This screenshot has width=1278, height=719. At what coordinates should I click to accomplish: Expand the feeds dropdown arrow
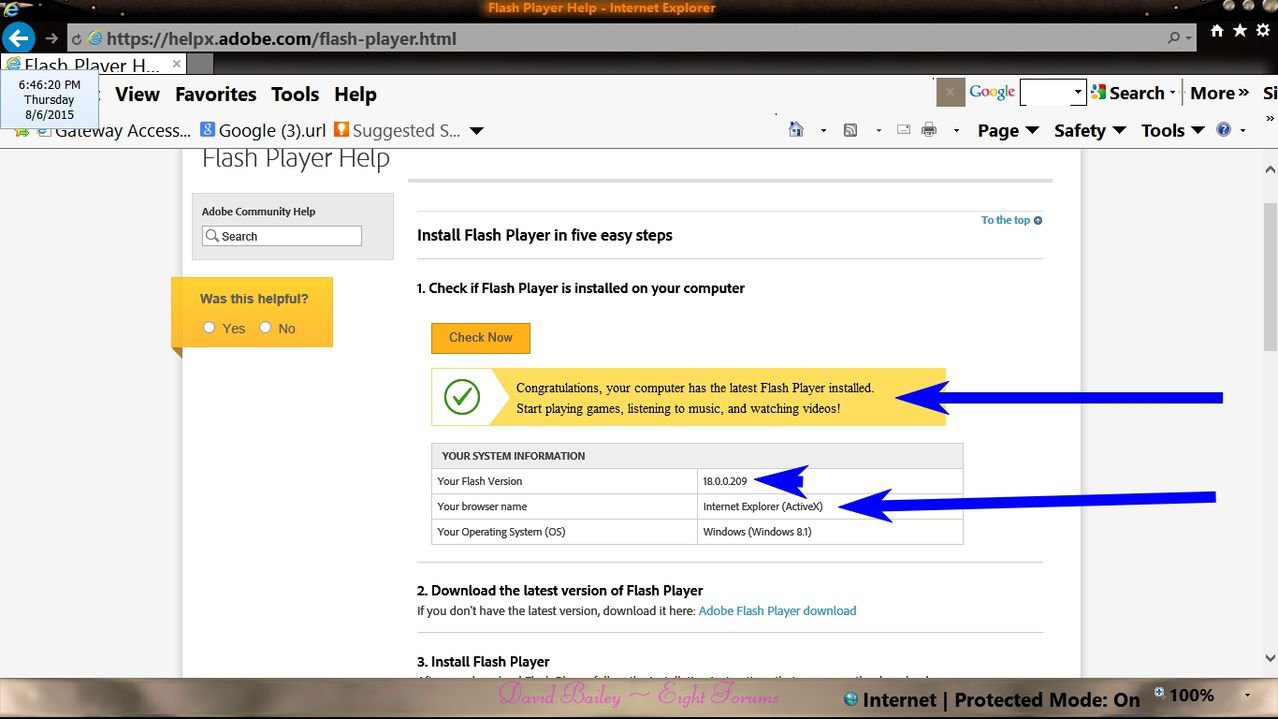tap(878, 131)
